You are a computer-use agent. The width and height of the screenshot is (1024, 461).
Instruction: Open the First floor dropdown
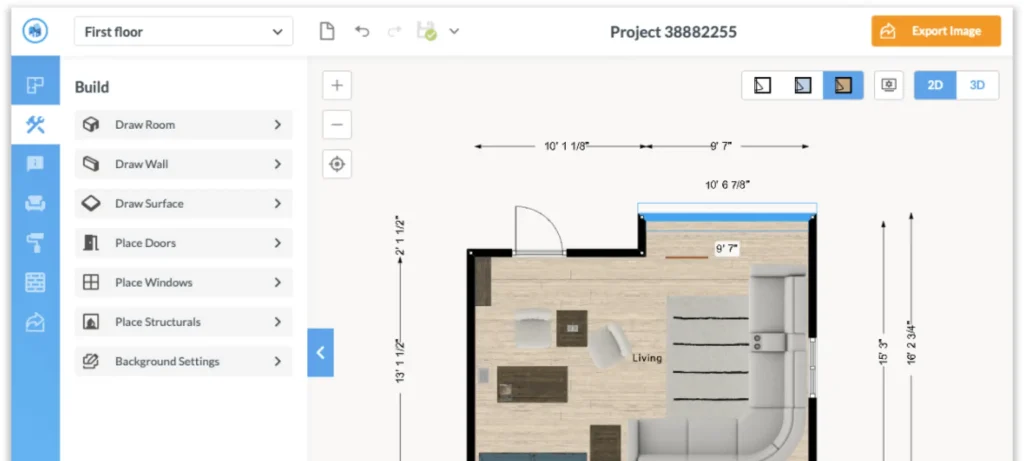pos(184,31)
